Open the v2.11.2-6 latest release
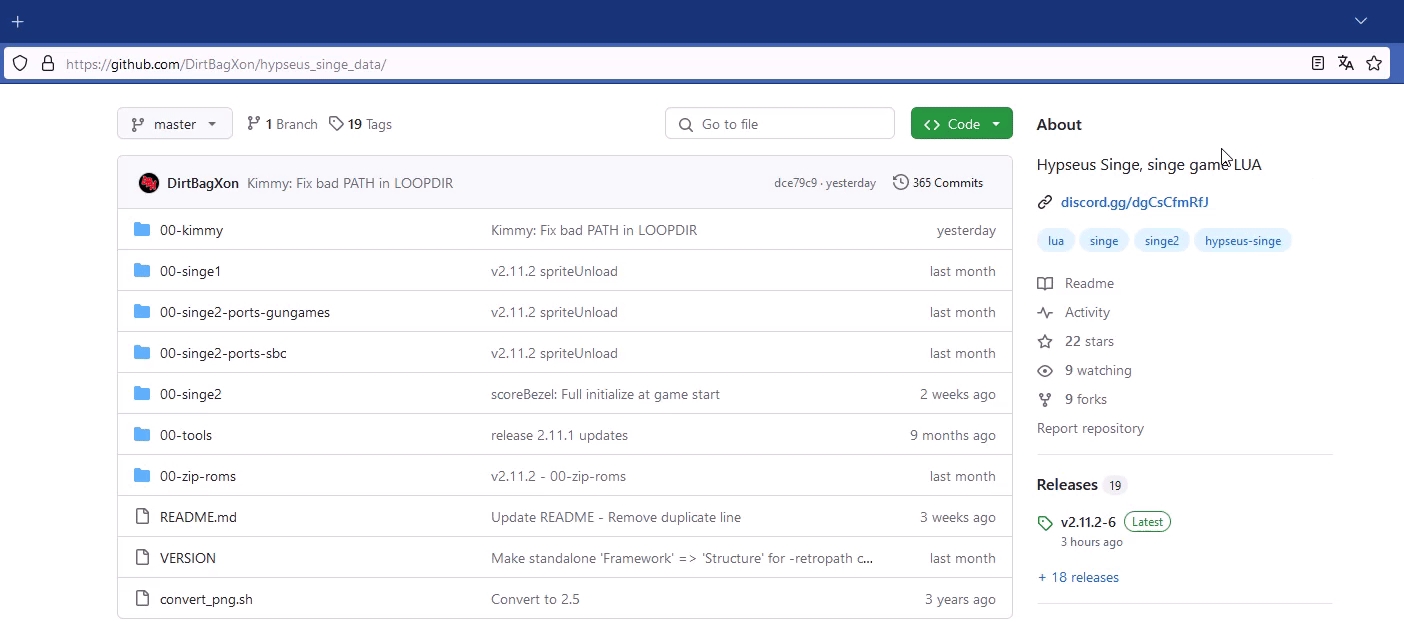Screen dimensions: 1404x622 click(x=1088, y=522)
